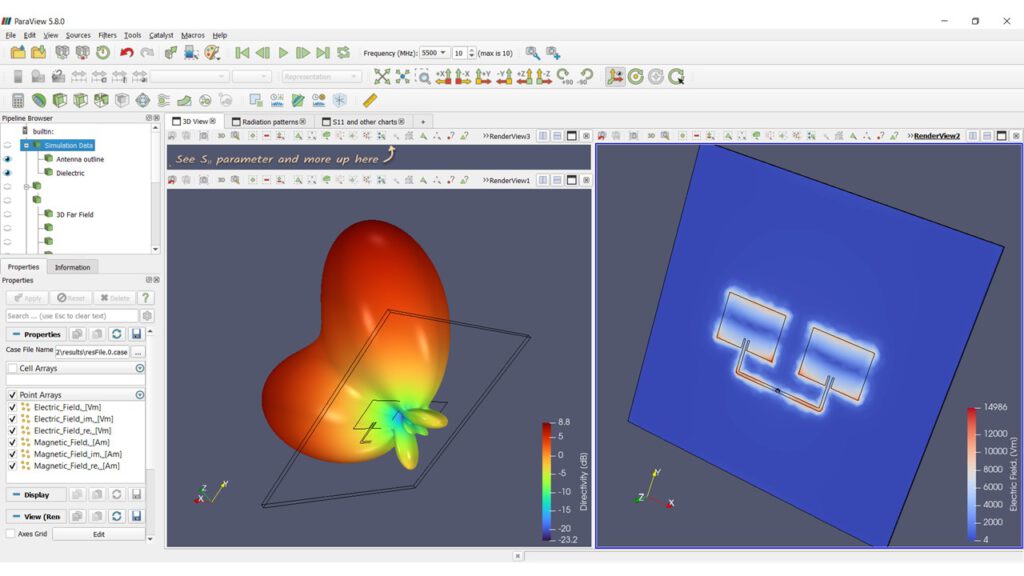Image resolution: width=1024 pixels, height=576 pixels.
Task: Click the Calculator filter icon
Action: [18, 101]
